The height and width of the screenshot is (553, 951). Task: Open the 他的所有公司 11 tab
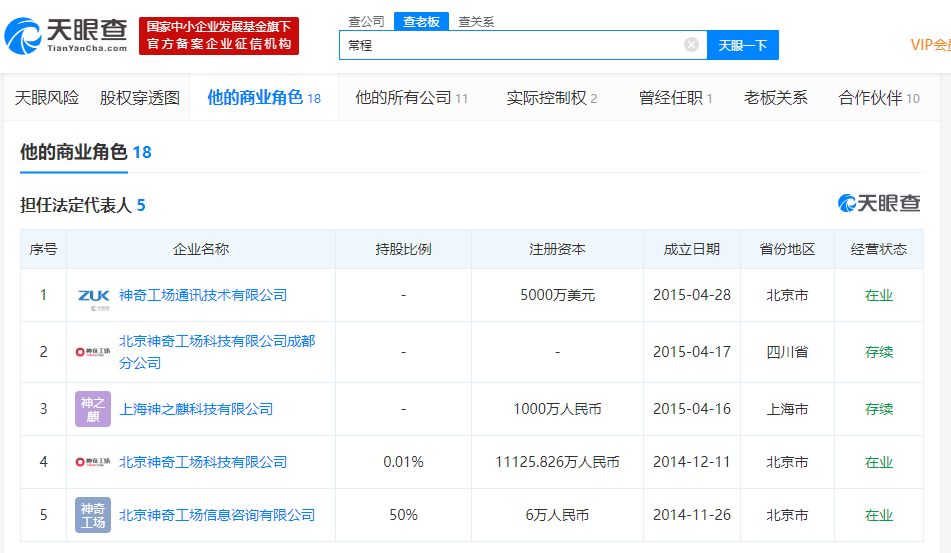411,98
